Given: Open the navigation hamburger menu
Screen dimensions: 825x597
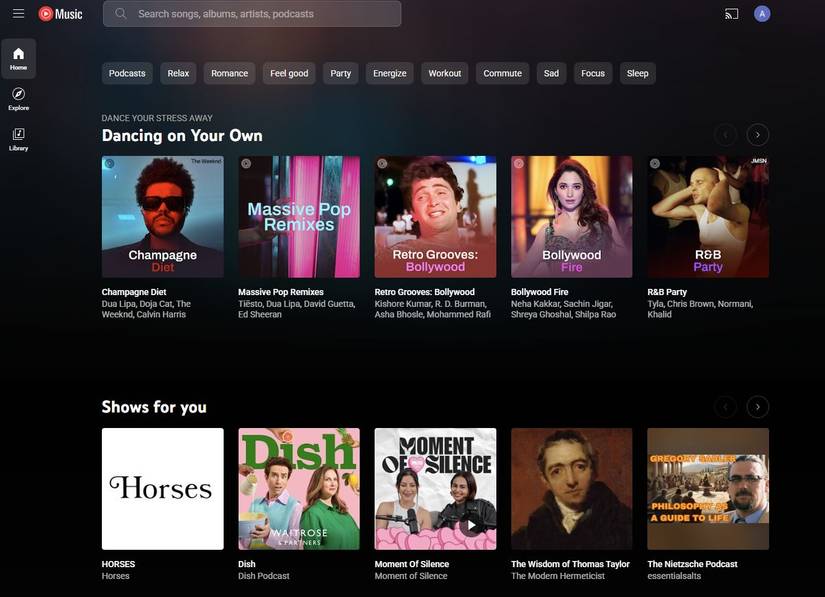Looking at the screenshot, I should [15, 12].
